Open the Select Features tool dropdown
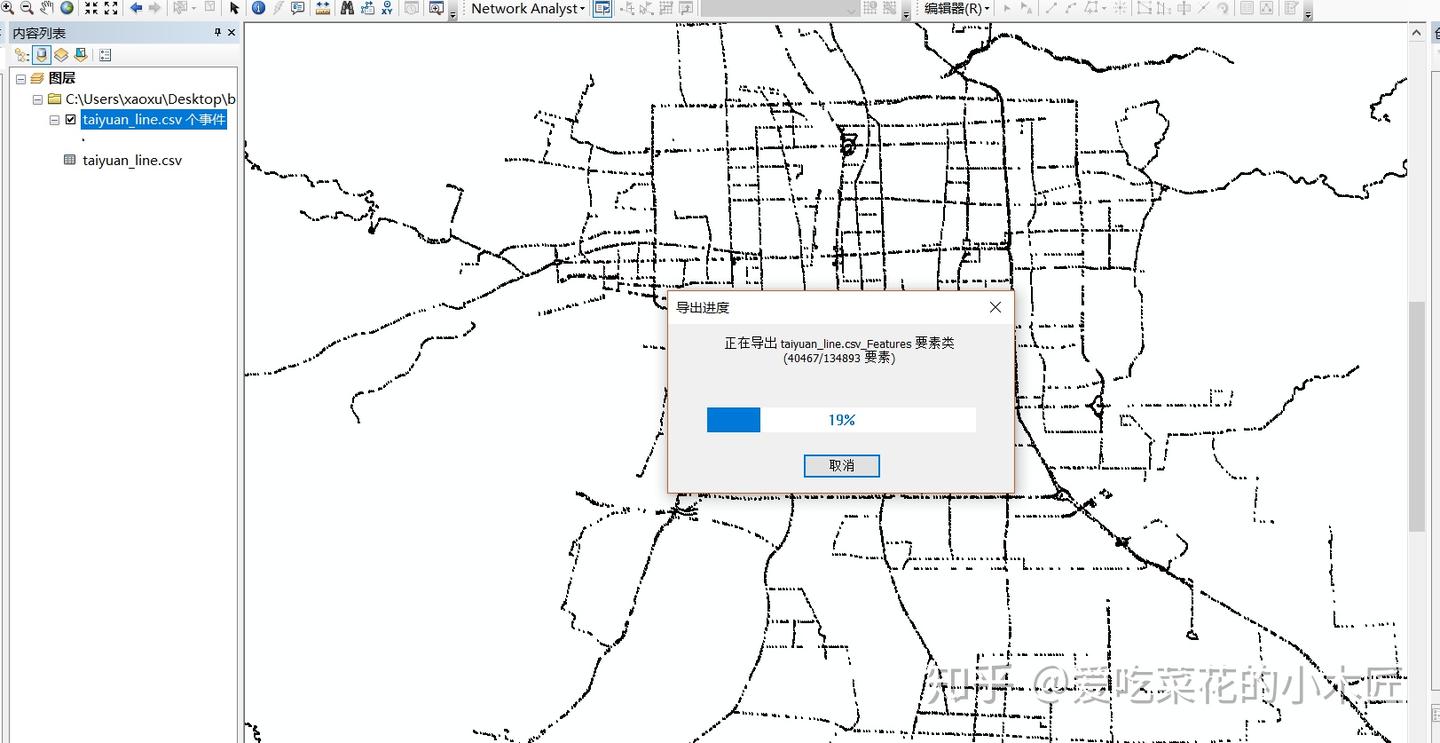The height and width of the screenshot is (743, 1440). click(193, 8)
